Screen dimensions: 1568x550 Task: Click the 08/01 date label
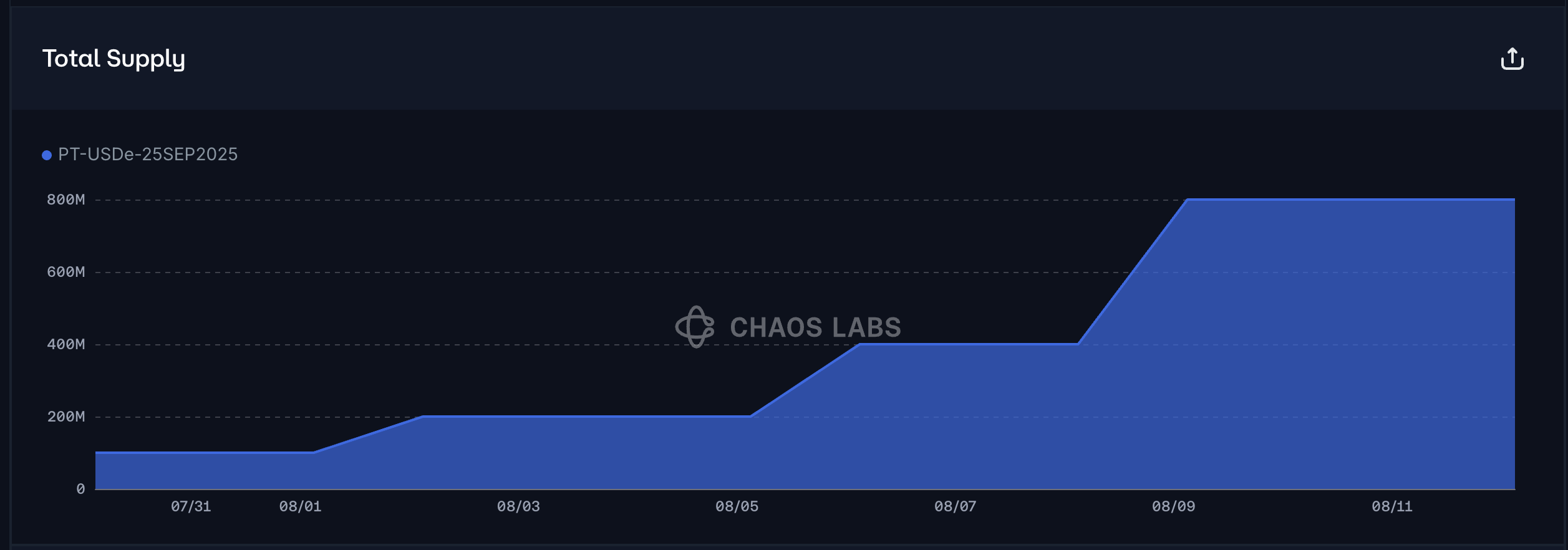[x=300, y=506]
